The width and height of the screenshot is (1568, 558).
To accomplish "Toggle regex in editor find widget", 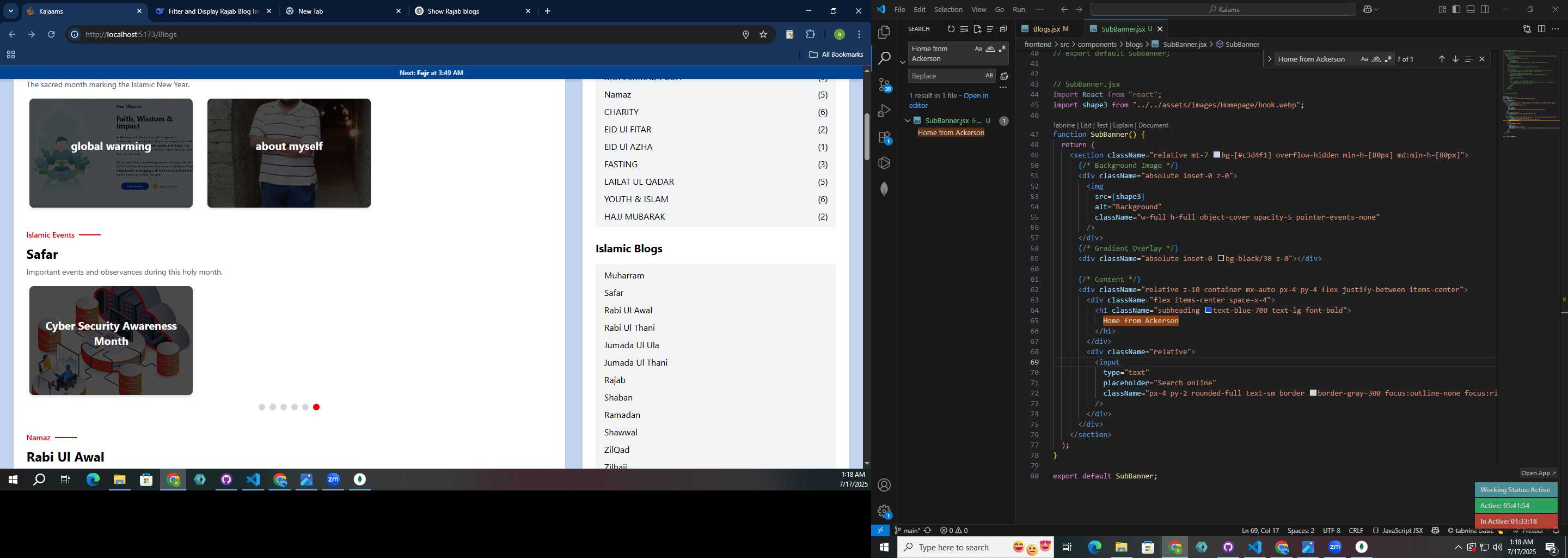I will [x=1388, y=59].
